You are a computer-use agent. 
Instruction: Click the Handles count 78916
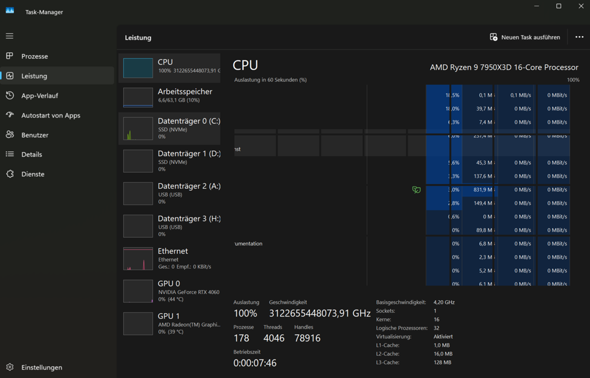pyautogui.click(x=307, y=338)
